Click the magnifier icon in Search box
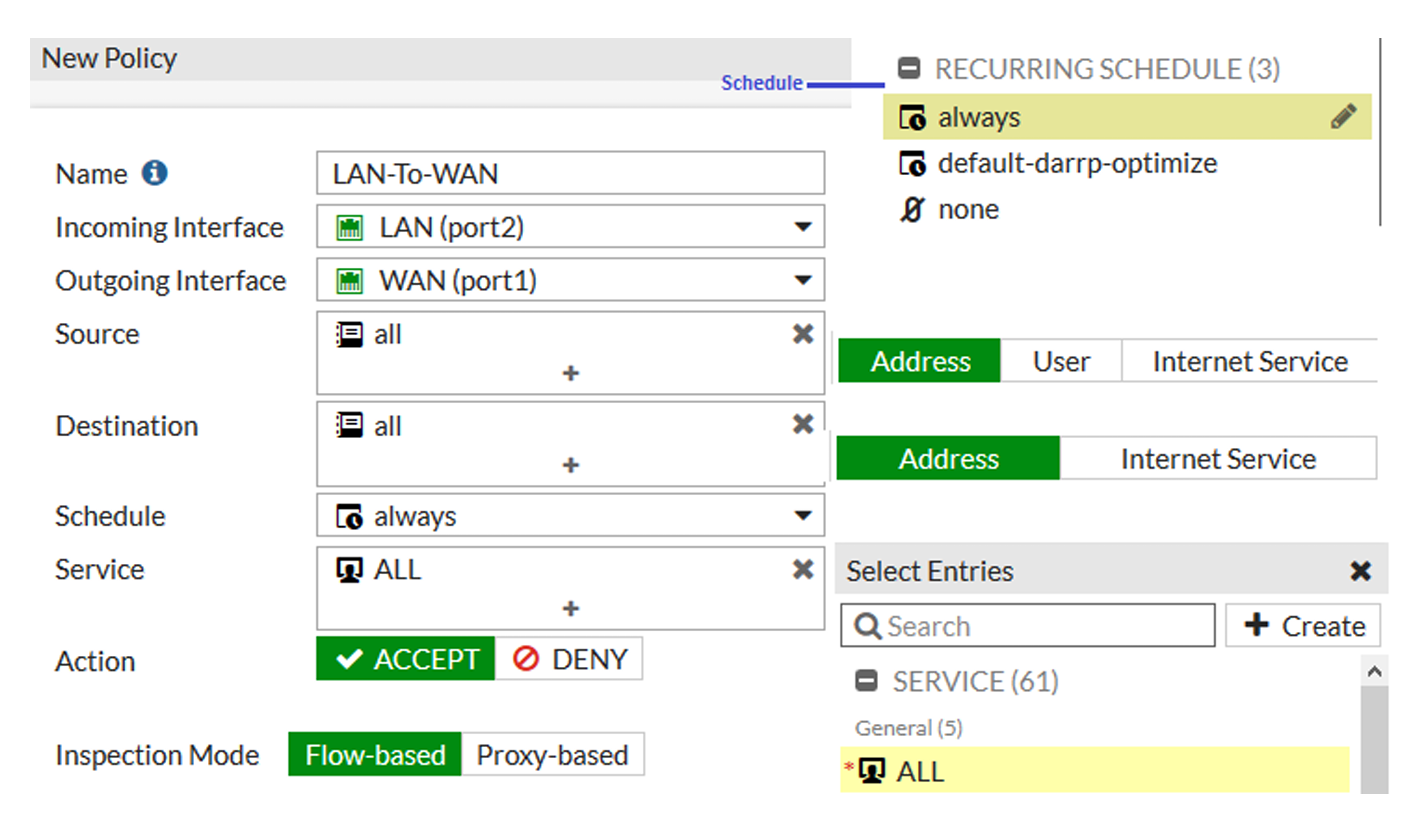Screen dimensions: 1418x832 [x=869, y=627]
